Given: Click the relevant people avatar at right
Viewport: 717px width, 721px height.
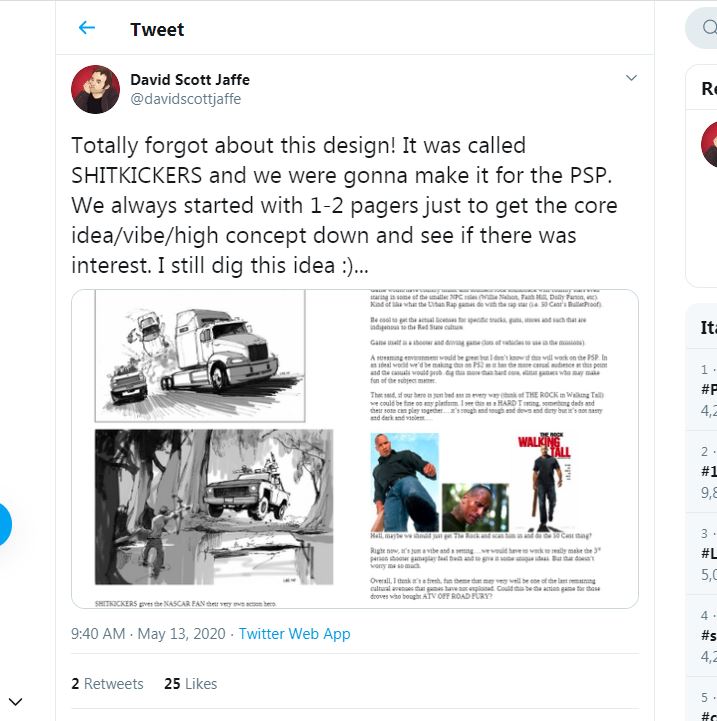Looking at the screenshot, I should click(709, 144).
